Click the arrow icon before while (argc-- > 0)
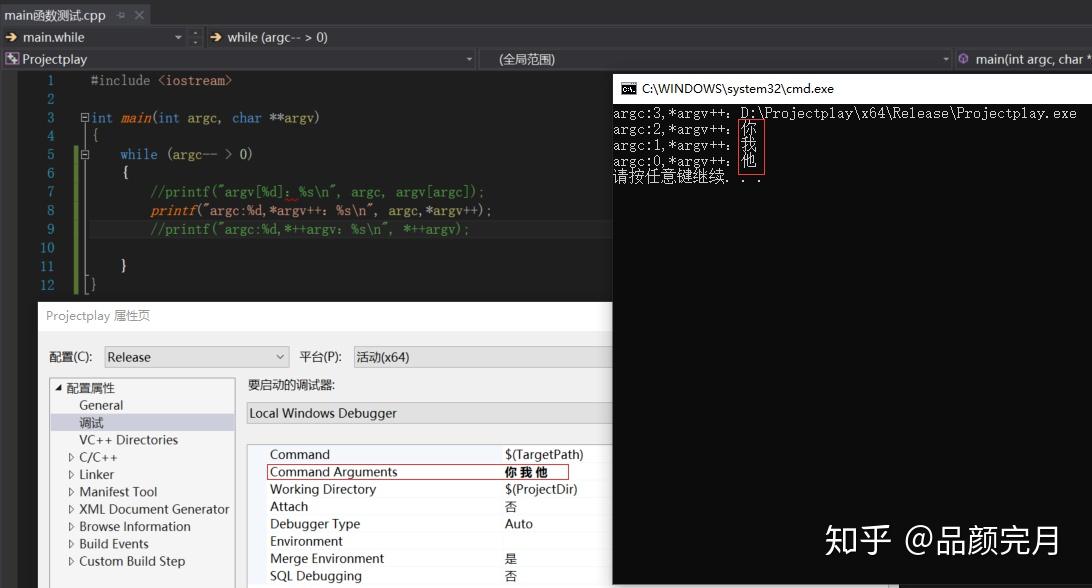1092x588 pixels. coord(216,37)
